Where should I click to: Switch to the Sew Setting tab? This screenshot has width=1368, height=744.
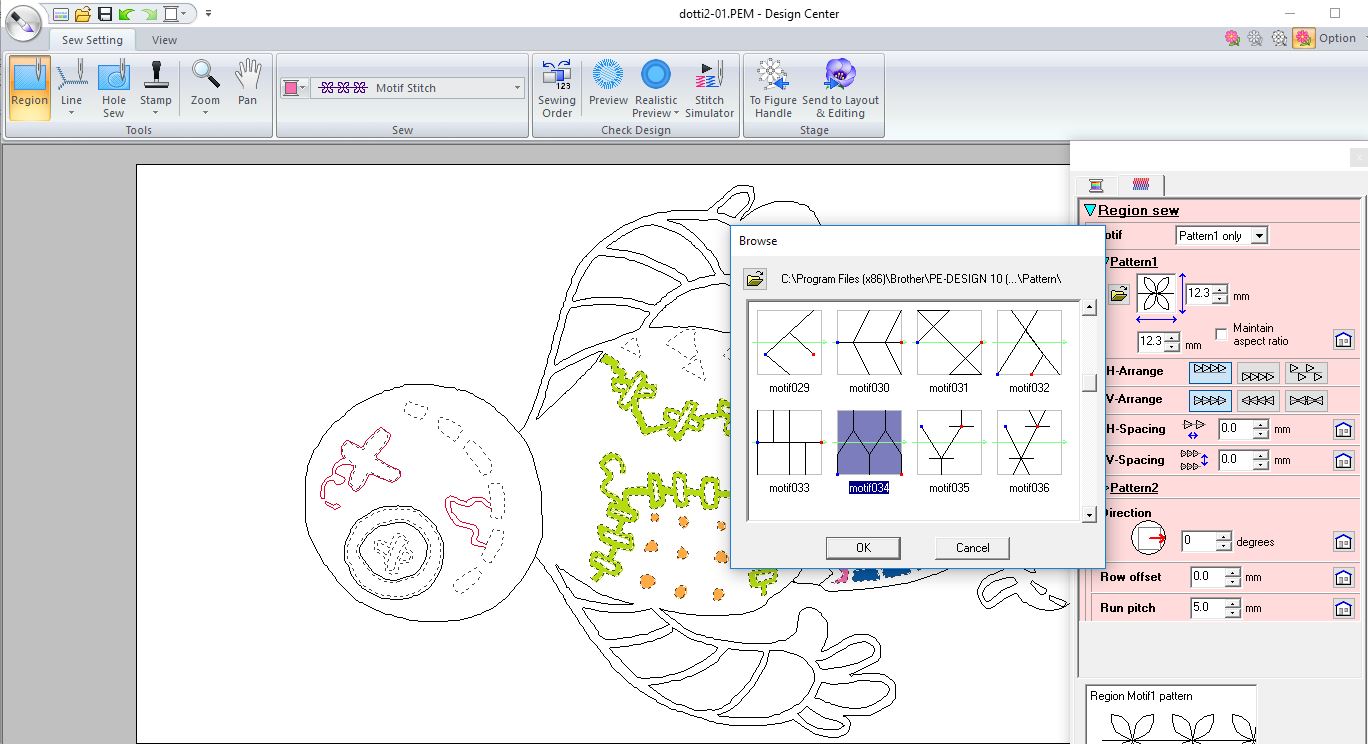point(92,40)
